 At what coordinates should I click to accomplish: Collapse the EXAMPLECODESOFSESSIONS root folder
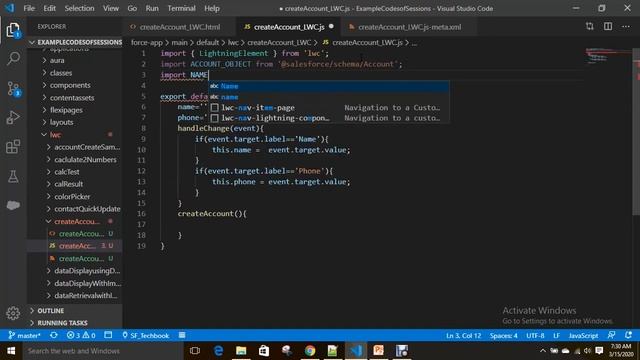[x=76, y=42]
